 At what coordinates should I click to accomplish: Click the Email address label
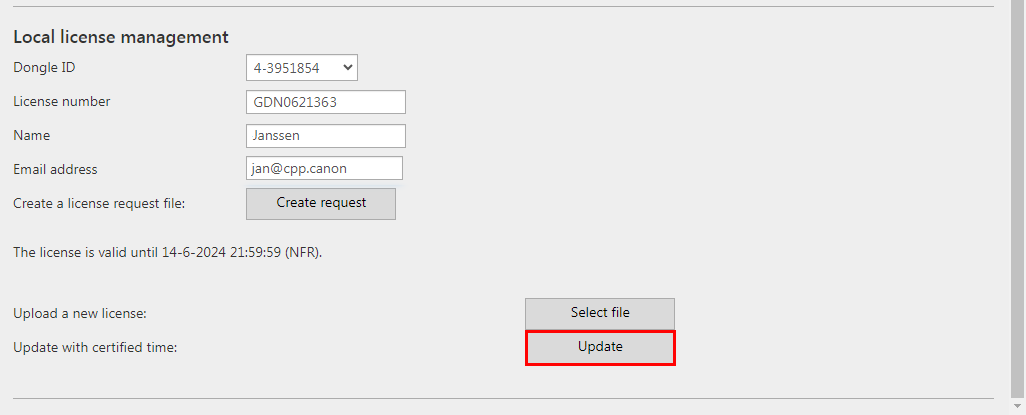pos(55,170)
